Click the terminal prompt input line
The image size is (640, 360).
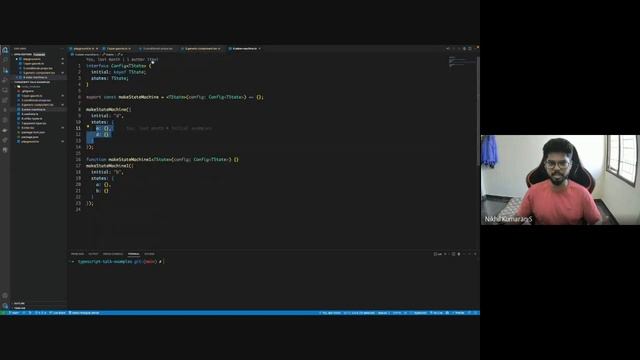pyautogui.click(x=118, y=261)
